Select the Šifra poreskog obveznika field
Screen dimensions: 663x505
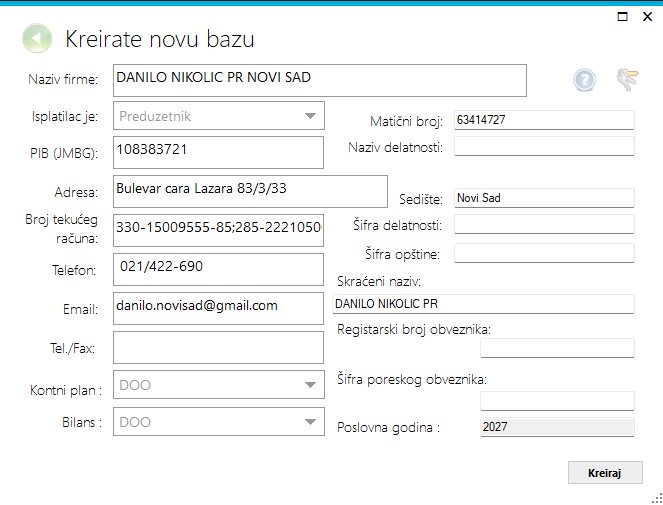click(557, 401)
